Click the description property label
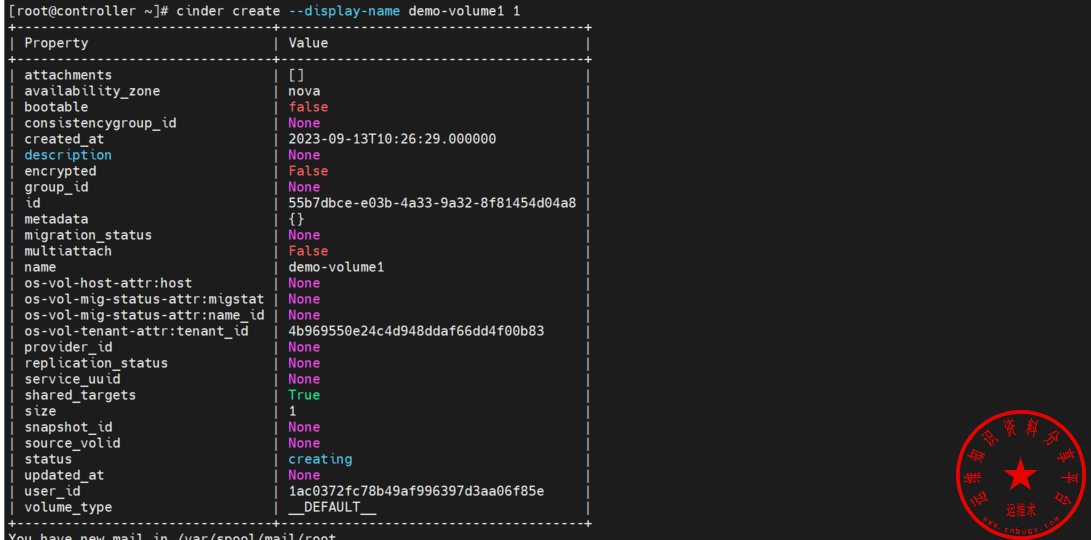 click(x=68, y=155)
